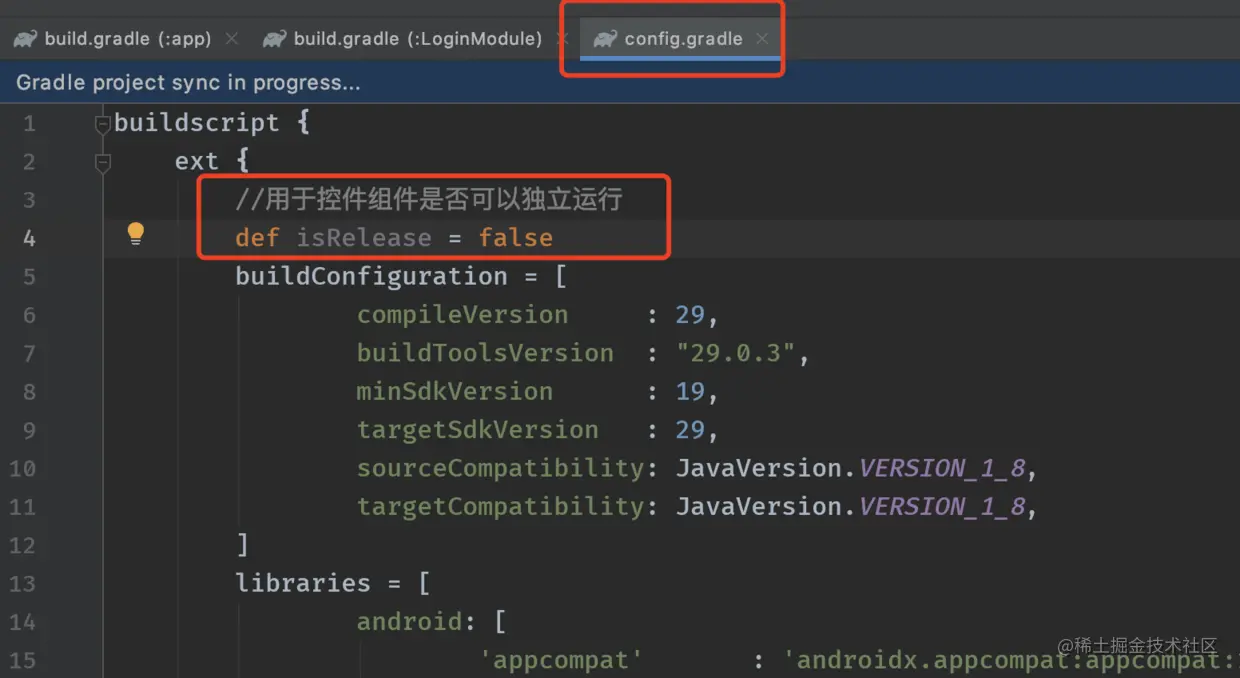The image size is (1240, 678).
Task: Click the Chinese comment on line 3
Action: (429, 199)
